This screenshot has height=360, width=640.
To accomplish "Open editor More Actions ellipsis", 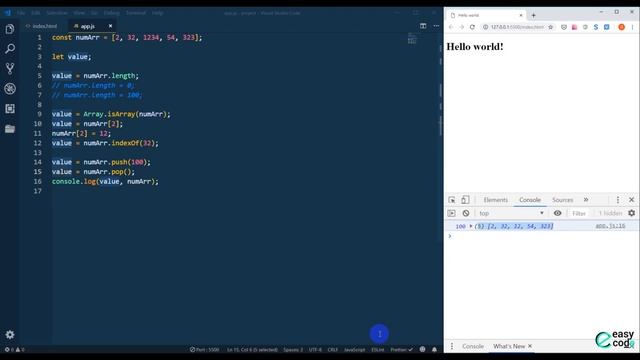I will click(x=436, y=26).
